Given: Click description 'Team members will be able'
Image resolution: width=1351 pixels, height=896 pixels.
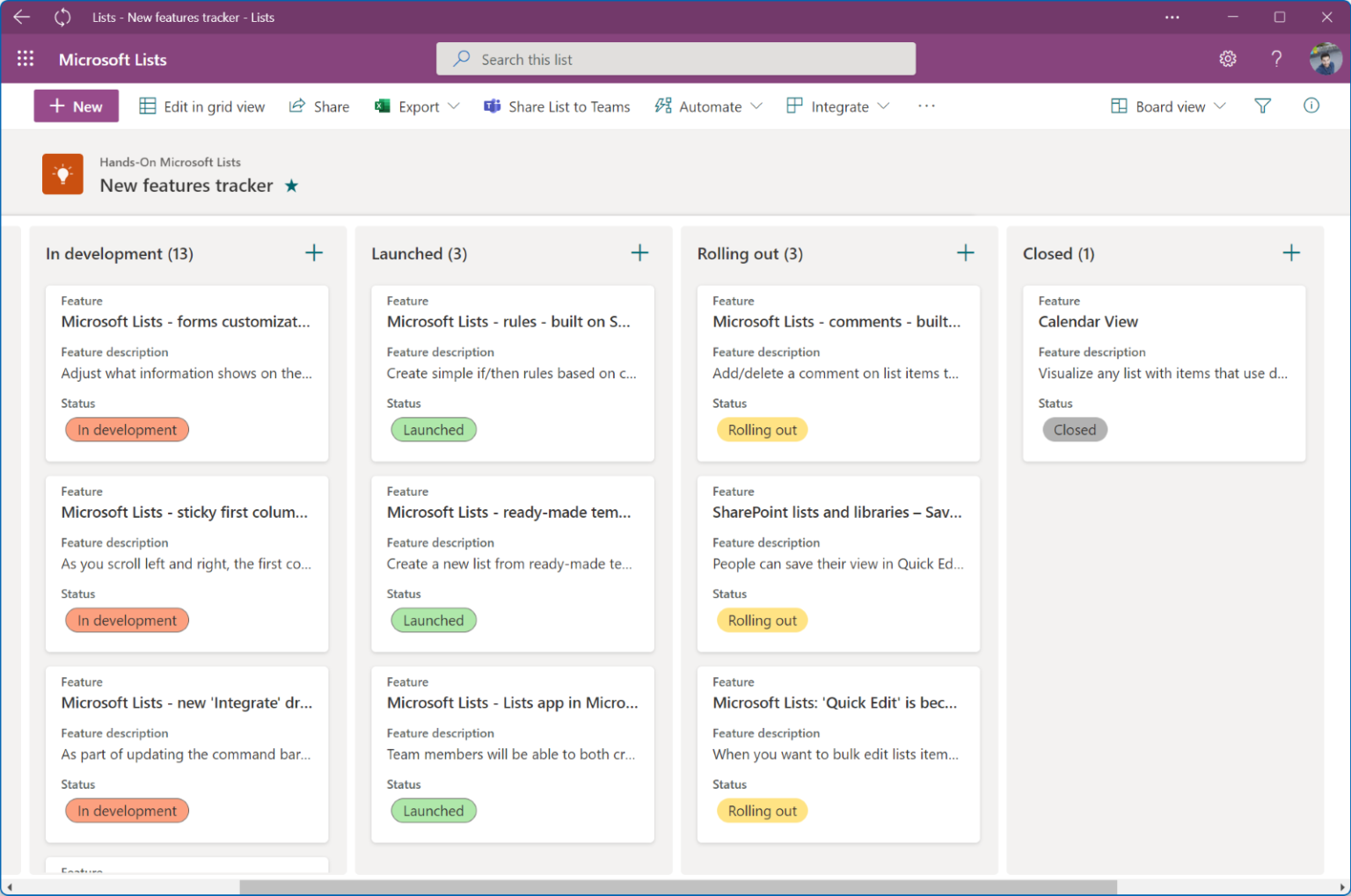Looking at the screenshot, I should 510,754.
